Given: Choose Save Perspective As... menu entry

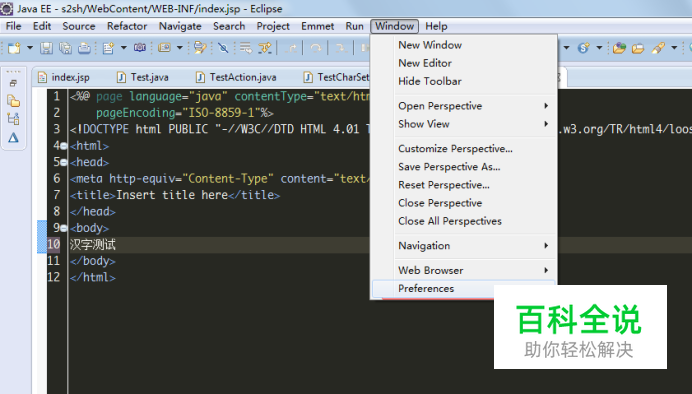Looking at the screenshot, I should [463, 167].
